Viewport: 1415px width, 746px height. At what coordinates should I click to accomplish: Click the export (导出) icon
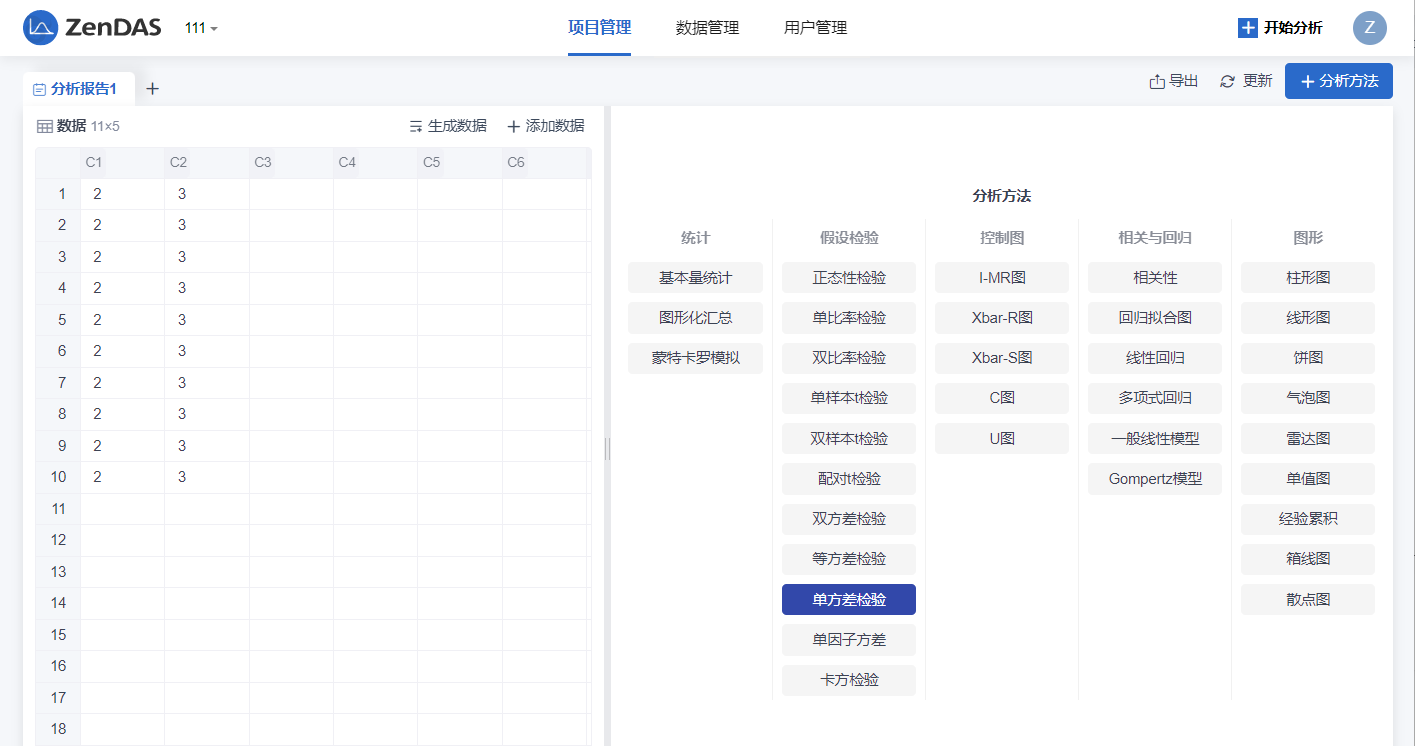click(1157, 82)
